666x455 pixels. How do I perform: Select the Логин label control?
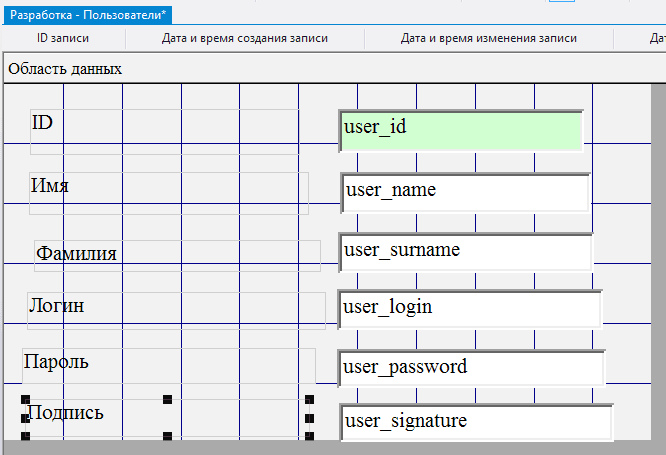(56, 306)
